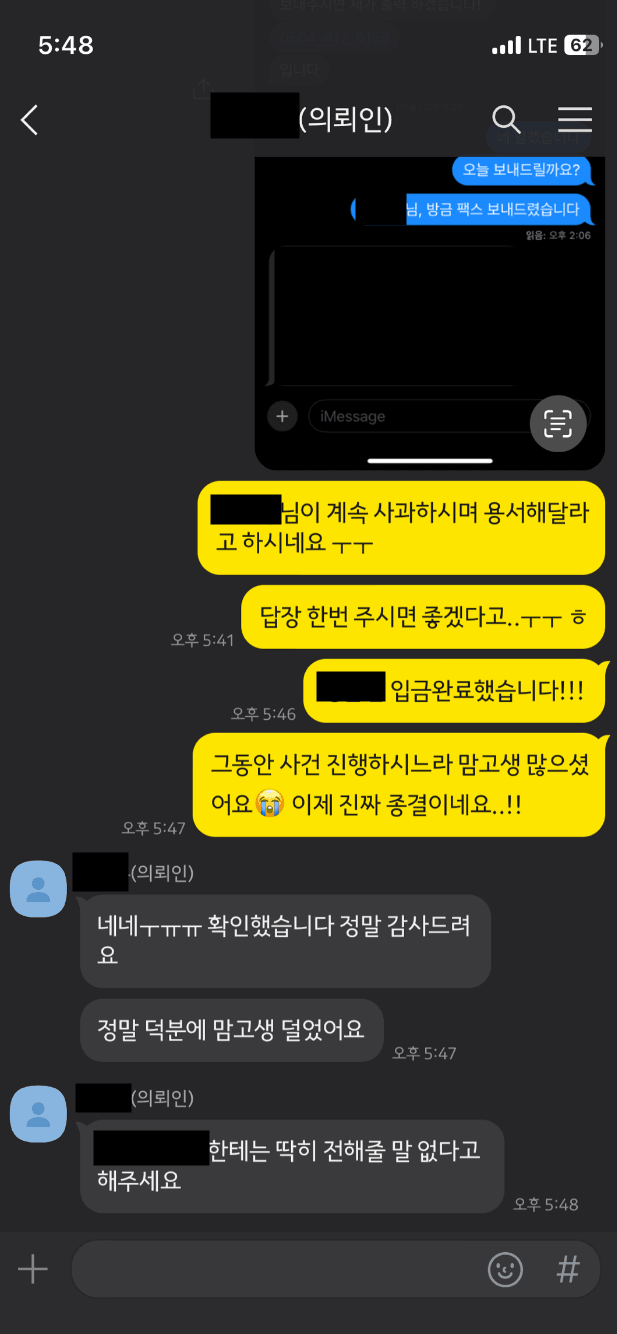Screen dimensions: 617x1334
Task: Tap the gray bubble 정말 덕분에 맘고생 덜었어요
Action: coord(231,1030)
